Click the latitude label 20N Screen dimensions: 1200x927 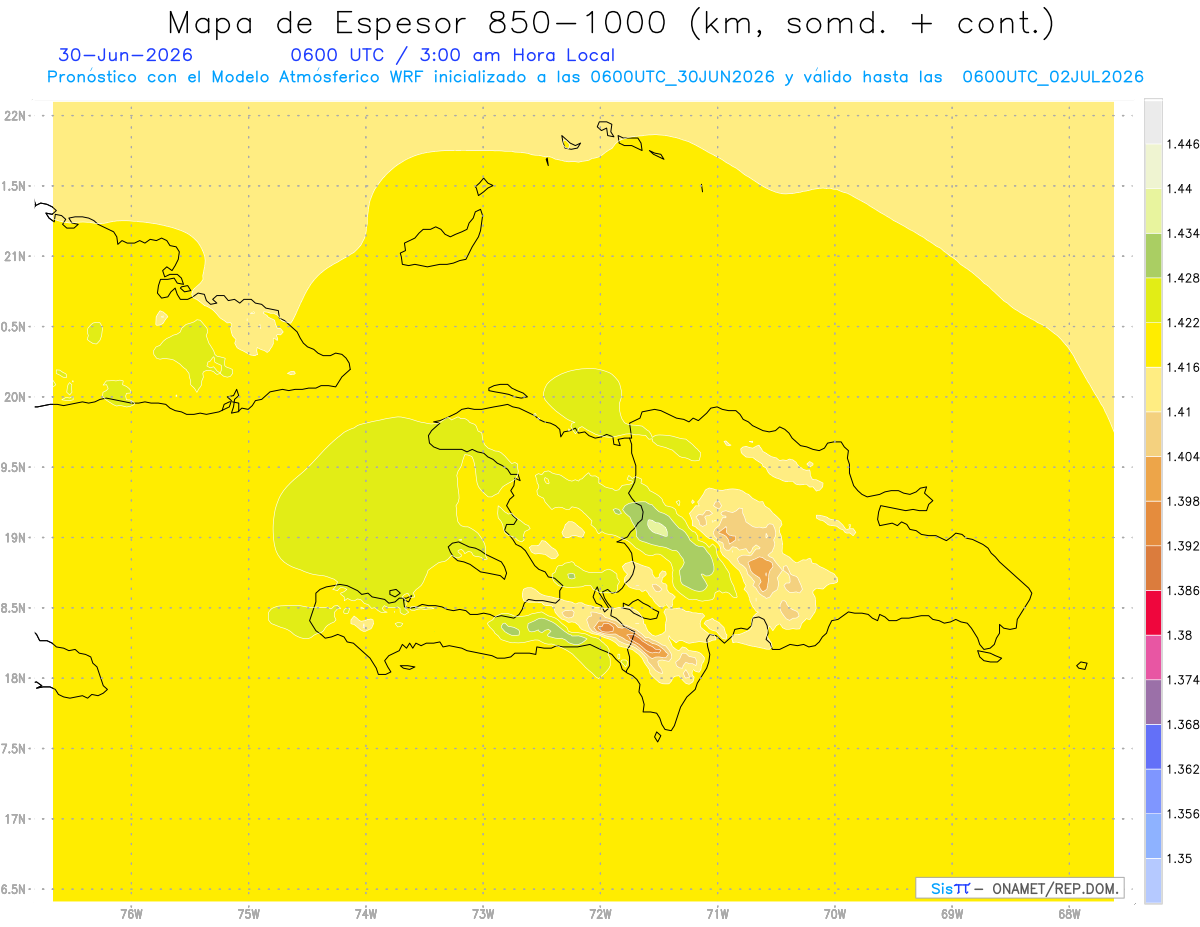point(17,397)
